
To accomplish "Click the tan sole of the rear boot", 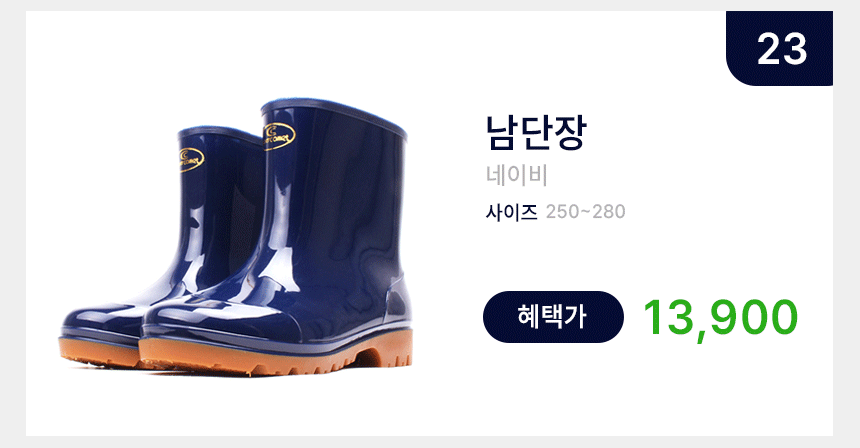I will [99, 353].
